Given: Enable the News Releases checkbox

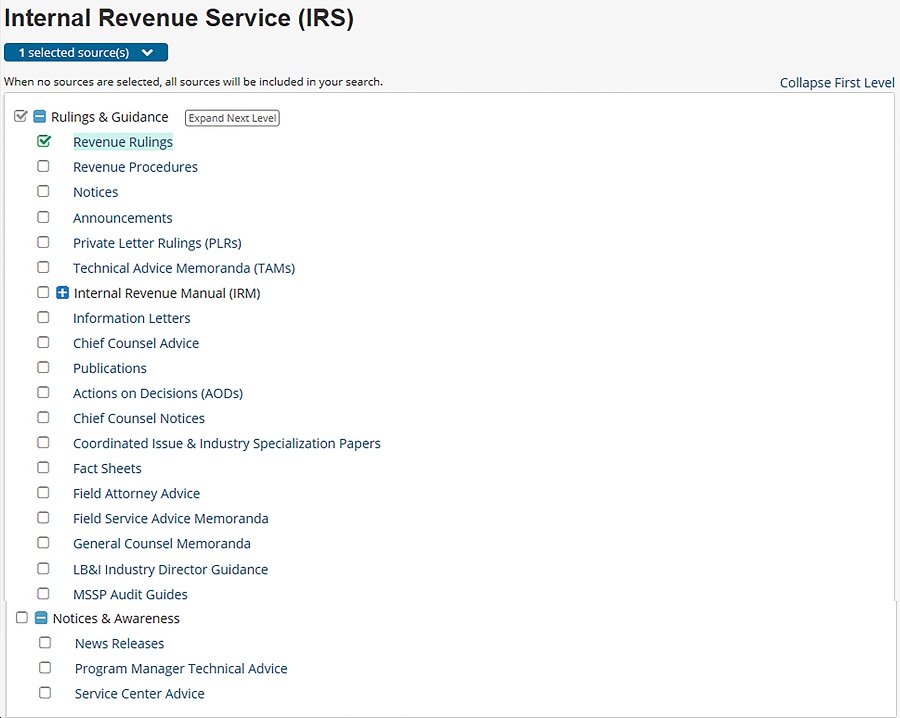Looking at the screenshot, I should tap(45, 643).
